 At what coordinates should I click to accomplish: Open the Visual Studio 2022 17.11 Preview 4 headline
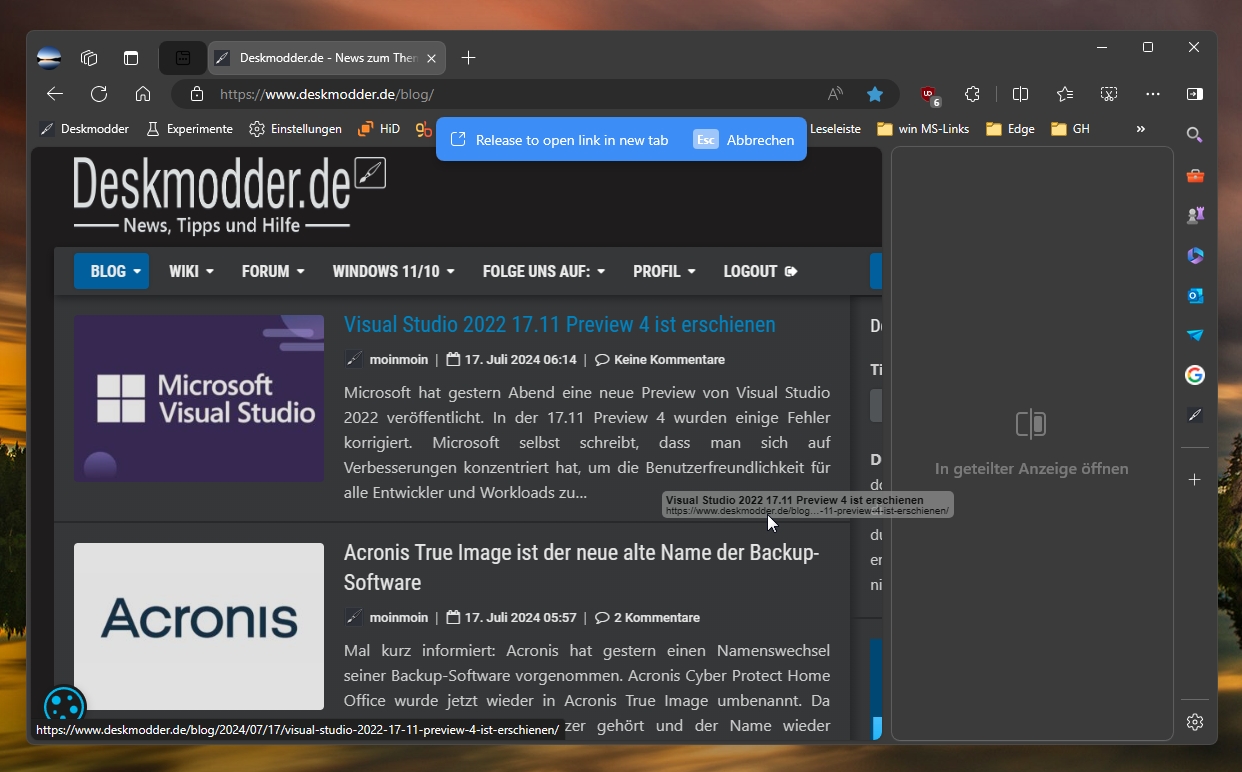(560, 325)
